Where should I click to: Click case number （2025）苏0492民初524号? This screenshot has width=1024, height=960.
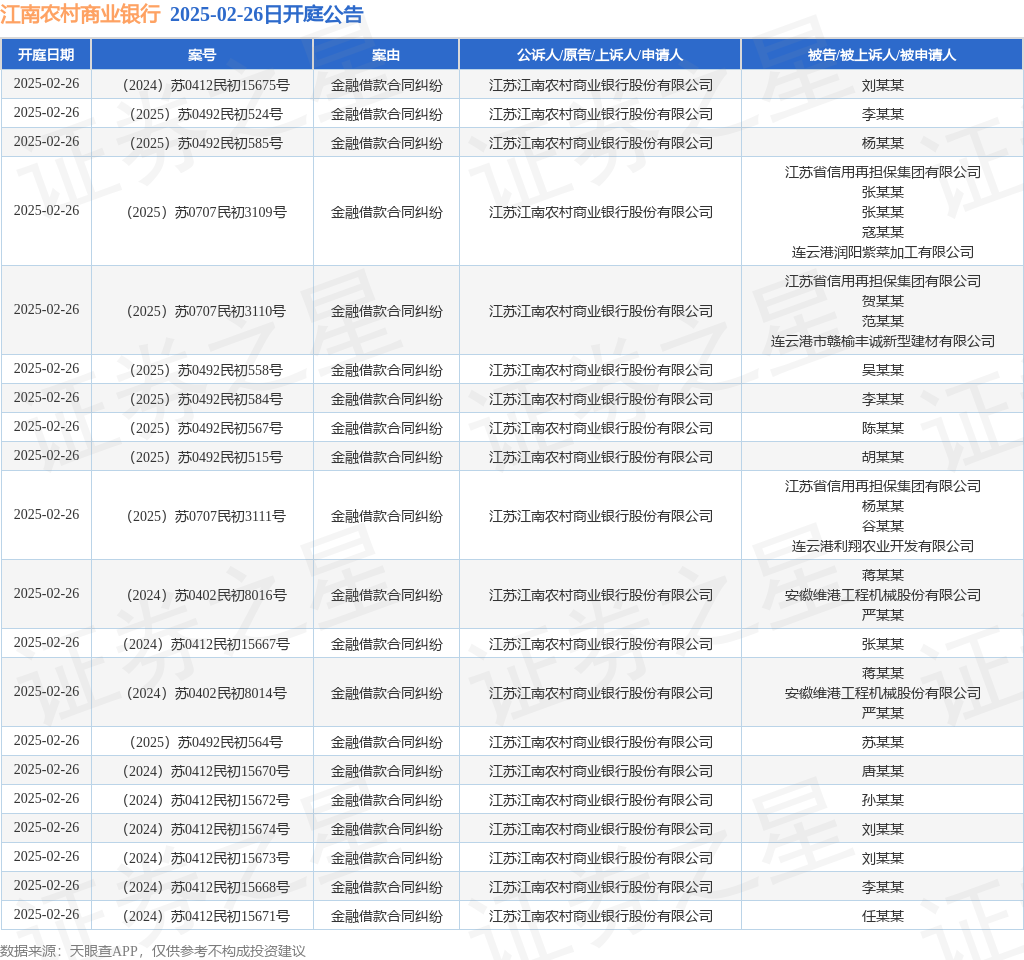202,114
